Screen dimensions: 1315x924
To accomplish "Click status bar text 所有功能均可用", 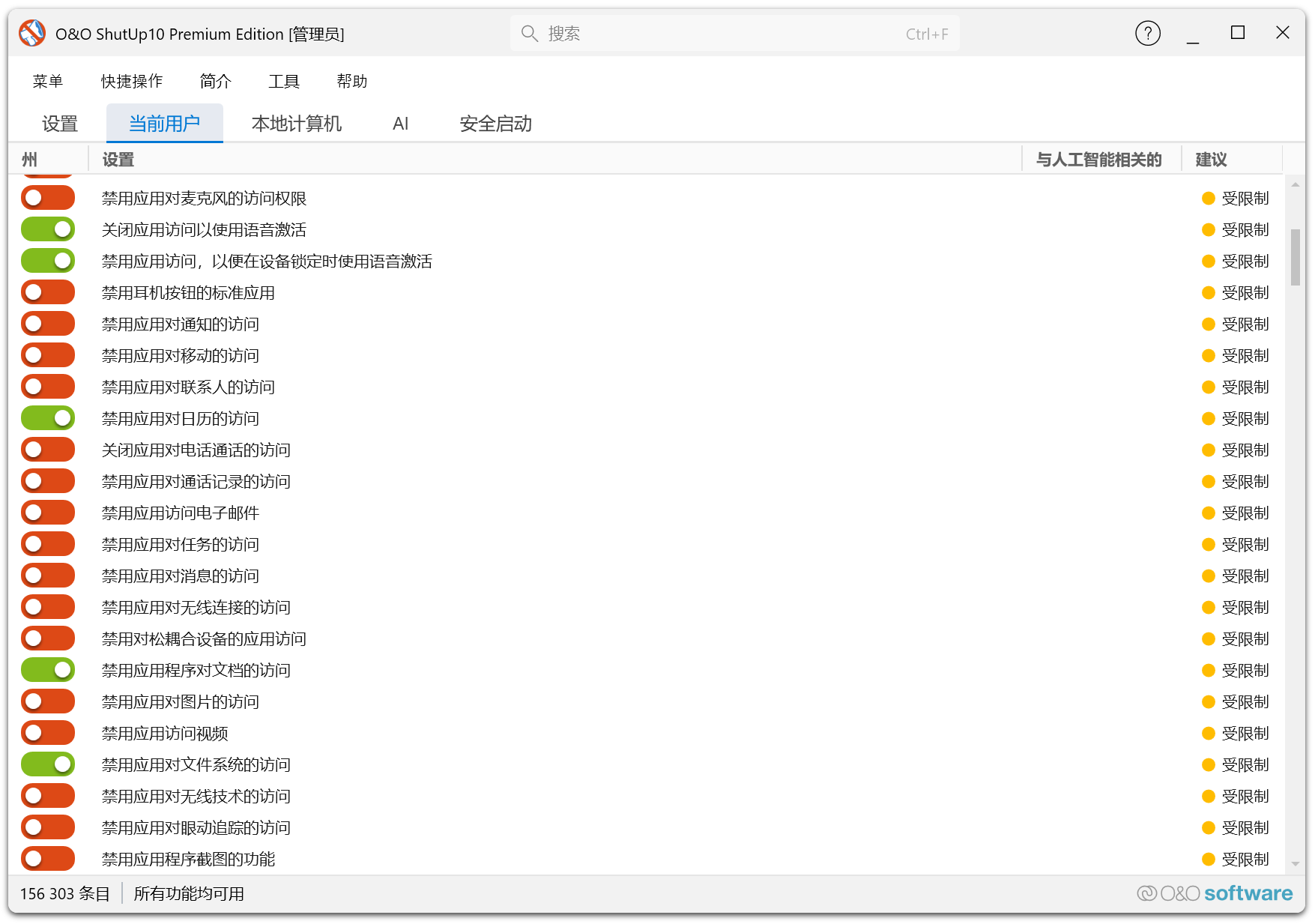I will click(189, 893).
